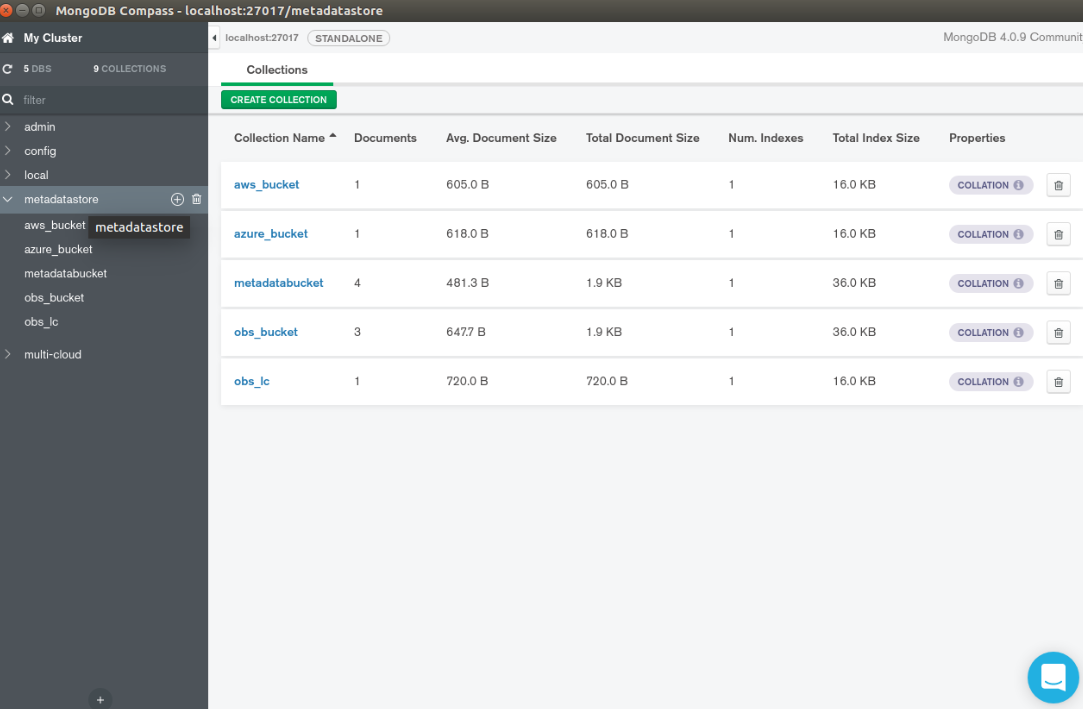Click the CREATE COLLECTION button

278,99
